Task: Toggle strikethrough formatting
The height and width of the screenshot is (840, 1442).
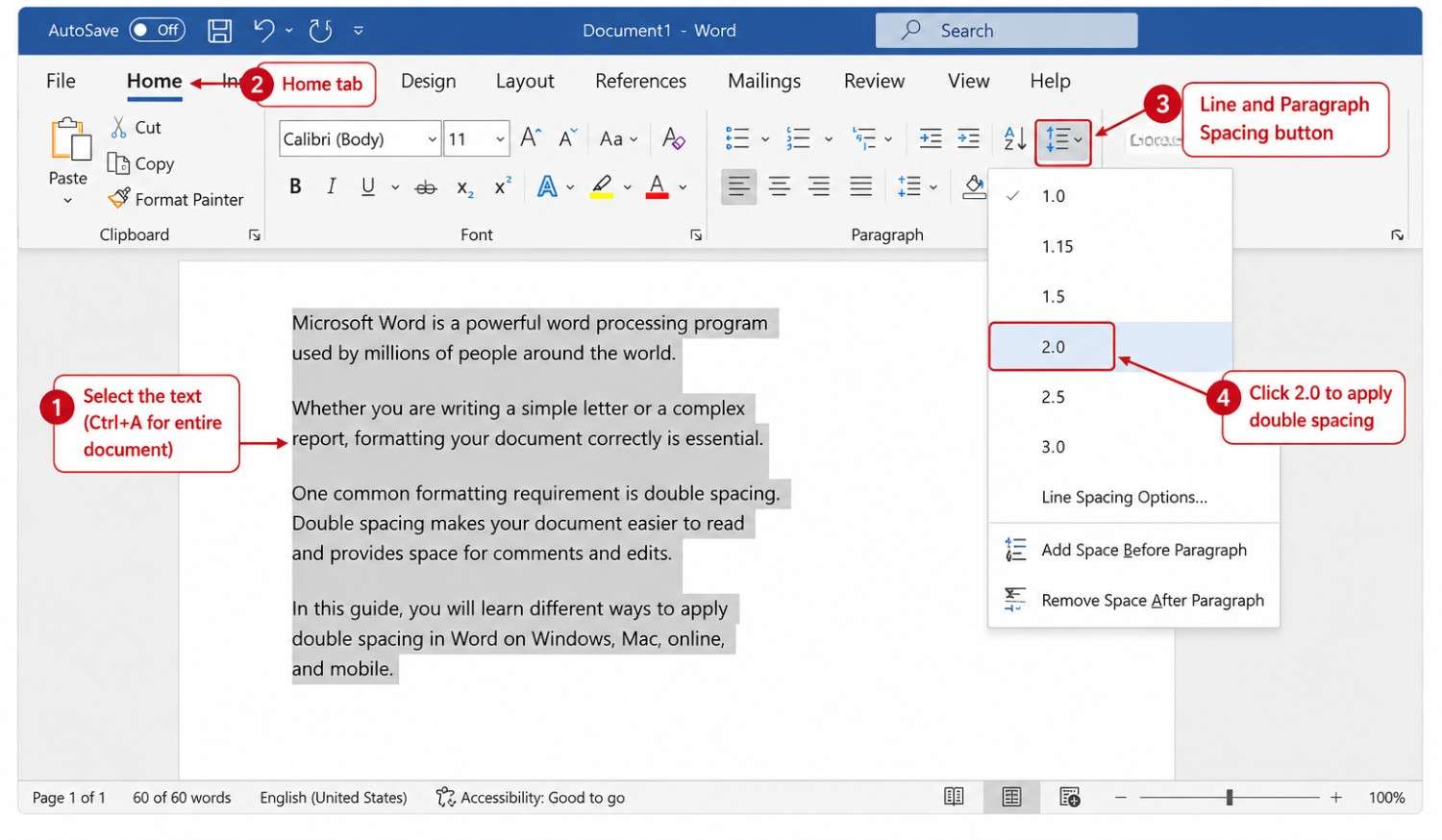Action: coord(426,187)
